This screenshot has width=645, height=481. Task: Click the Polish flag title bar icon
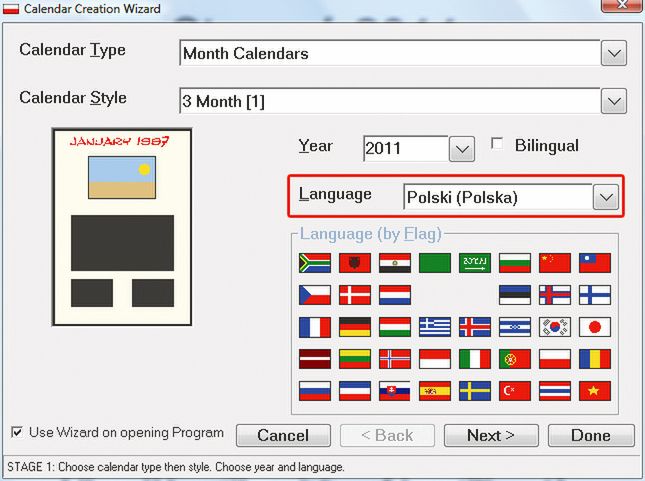11,8
